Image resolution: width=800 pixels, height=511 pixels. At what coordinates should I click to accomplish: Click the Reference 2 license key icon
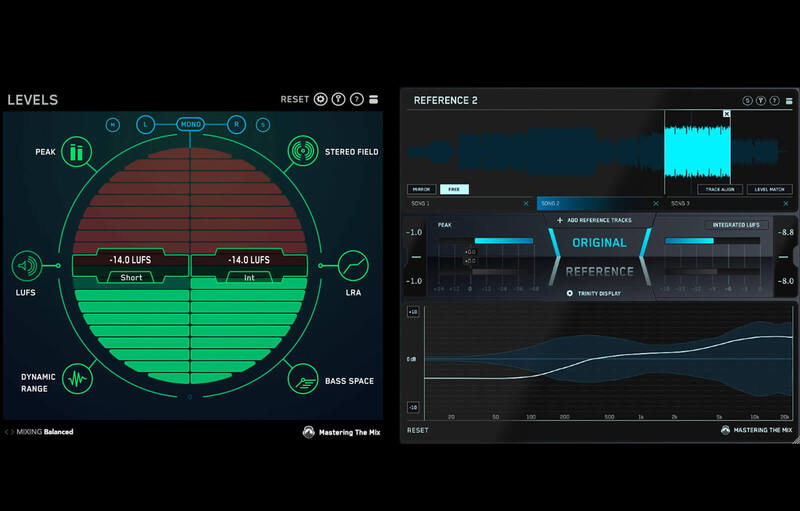[760, 100]
